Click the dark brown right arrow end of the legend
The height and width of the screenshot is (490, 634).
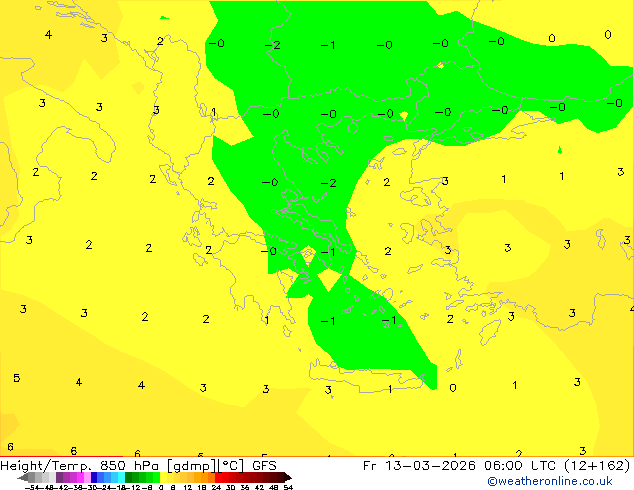tap(288, 477)
